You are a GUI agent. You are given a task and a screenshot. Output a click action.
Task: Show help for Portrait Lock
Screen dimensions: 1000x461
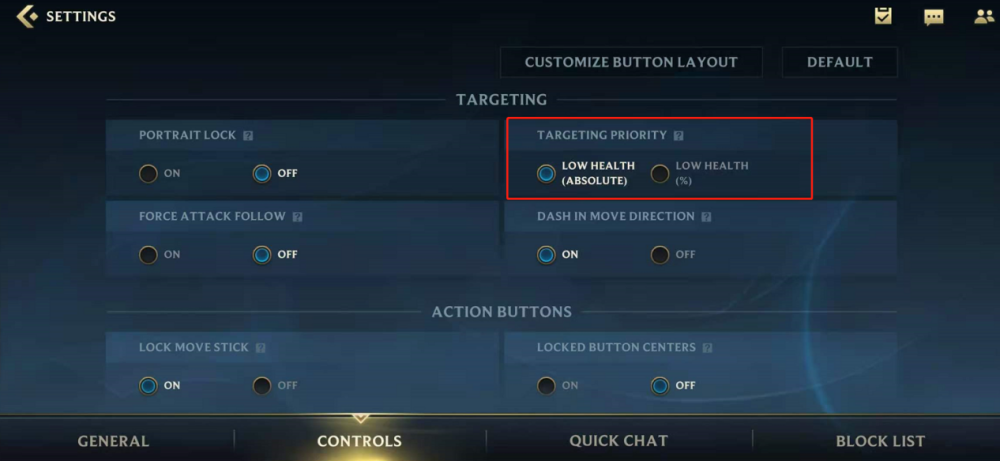(x=248, y=136)
